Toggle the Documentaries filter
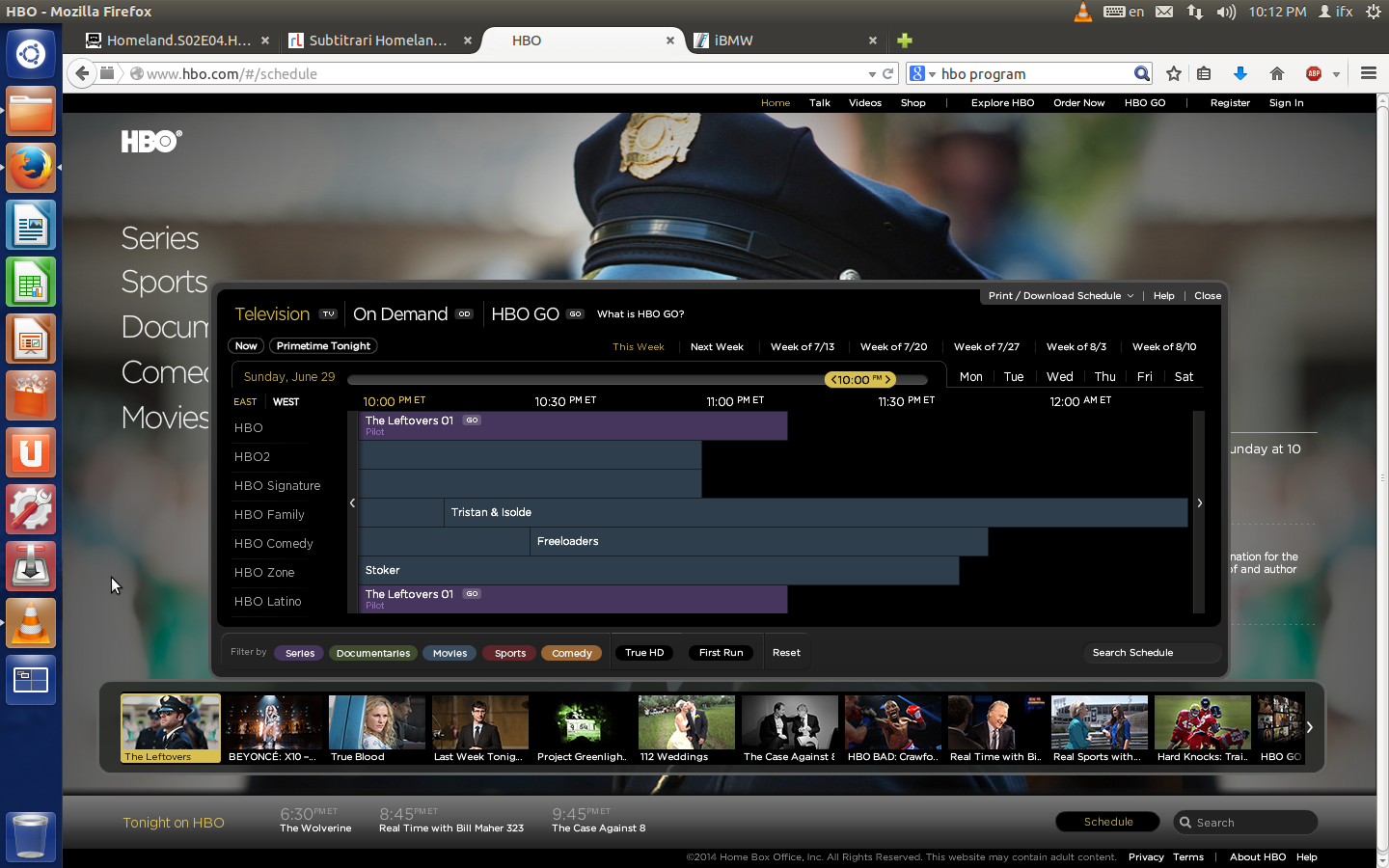Screen dimensions: 1389x868 [373, 653]
